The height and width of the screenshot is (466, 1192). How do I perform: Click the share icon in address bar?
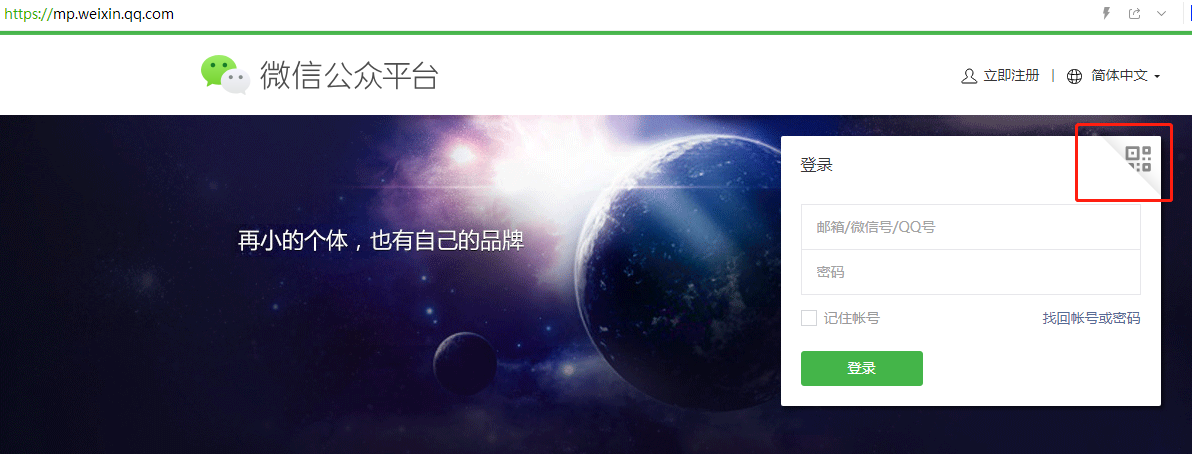pos(1135,13)
